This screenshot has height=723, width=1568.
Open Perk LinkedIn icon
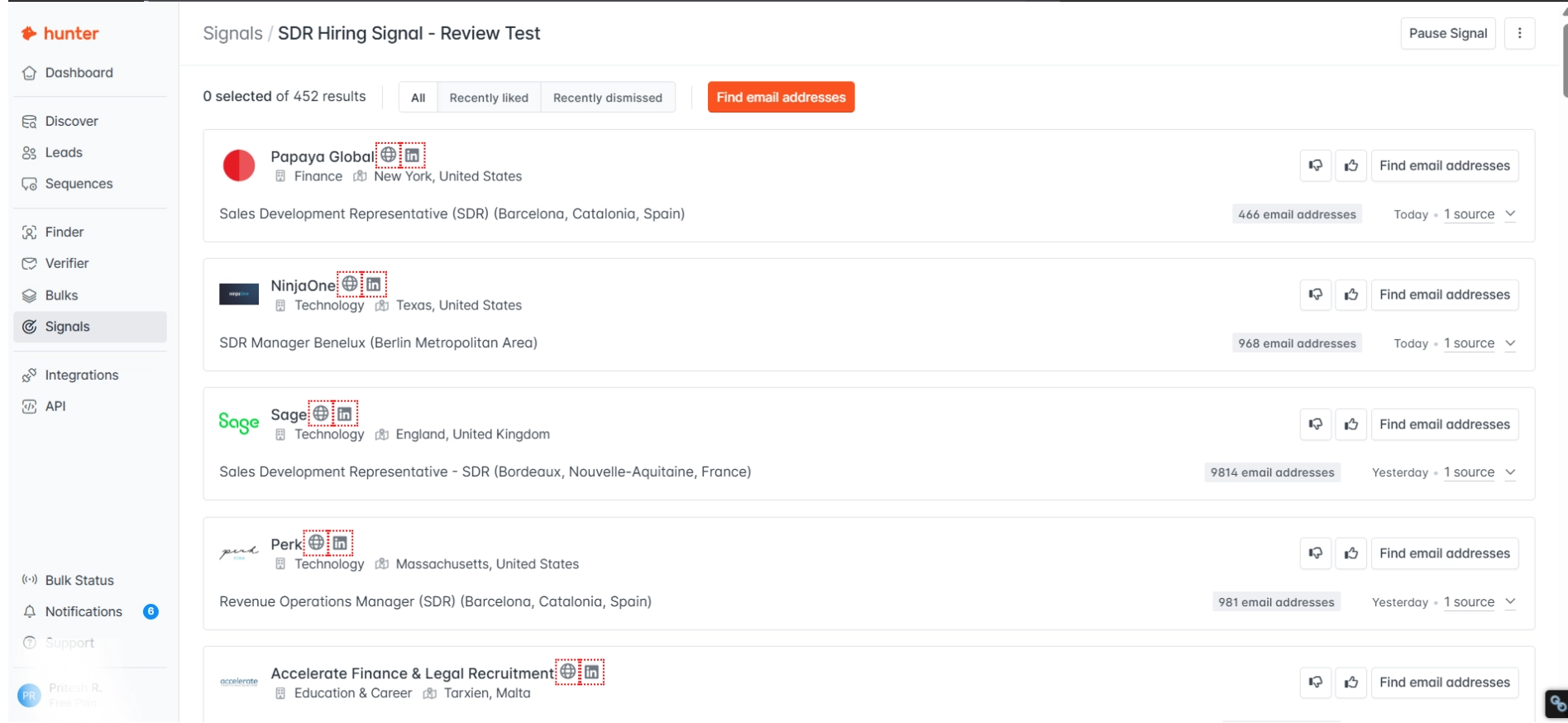(x=340, y=543)
